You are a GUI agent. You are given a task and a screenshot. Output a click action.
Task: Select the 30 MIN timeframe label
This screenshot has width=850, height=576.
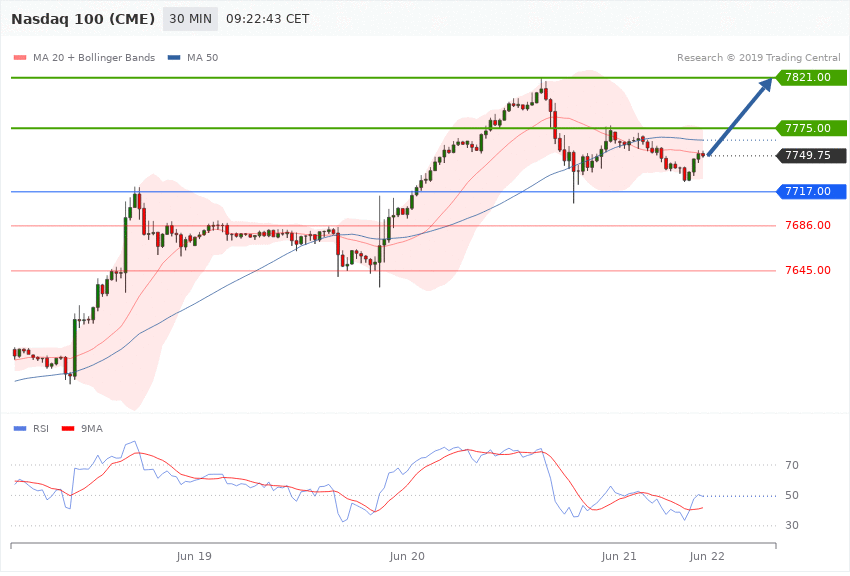[x=190, y=19]
